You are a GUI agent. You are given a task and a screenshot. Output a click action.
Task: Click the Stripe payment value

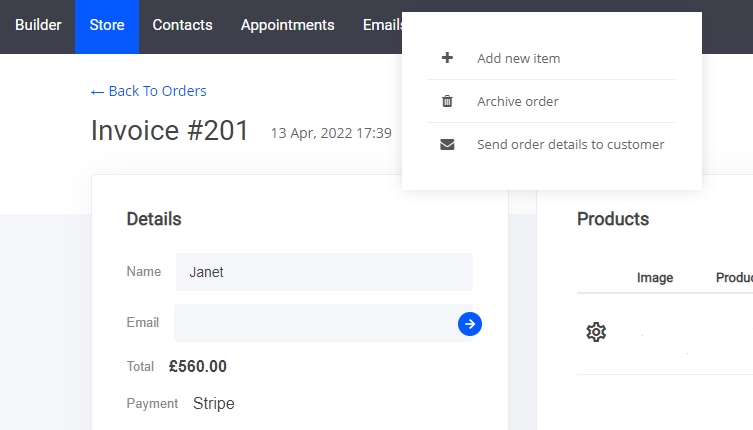(x=213, y=404)
